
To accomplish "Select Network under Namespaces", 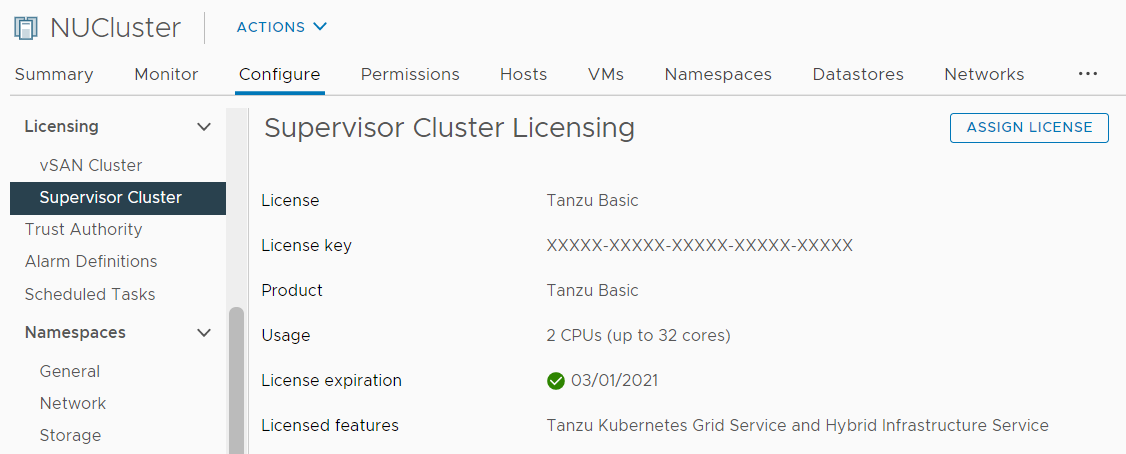I will click(73, 403).
